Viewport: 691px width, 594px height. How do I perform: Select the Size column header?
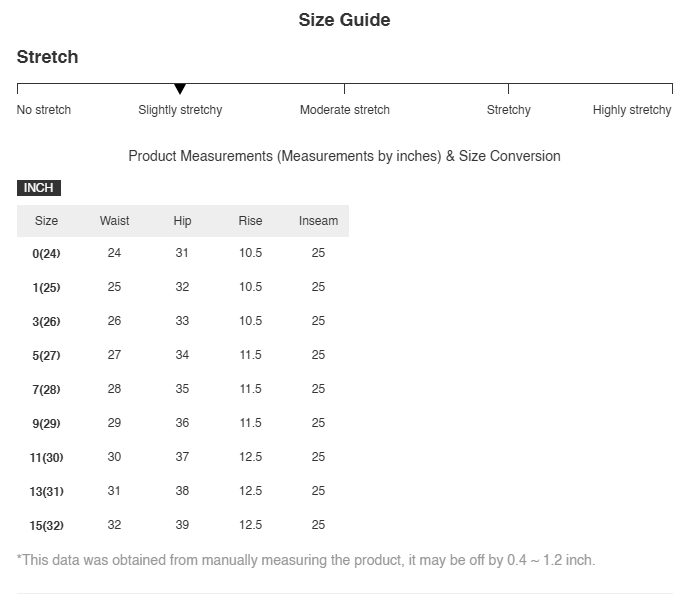point(46,221)
